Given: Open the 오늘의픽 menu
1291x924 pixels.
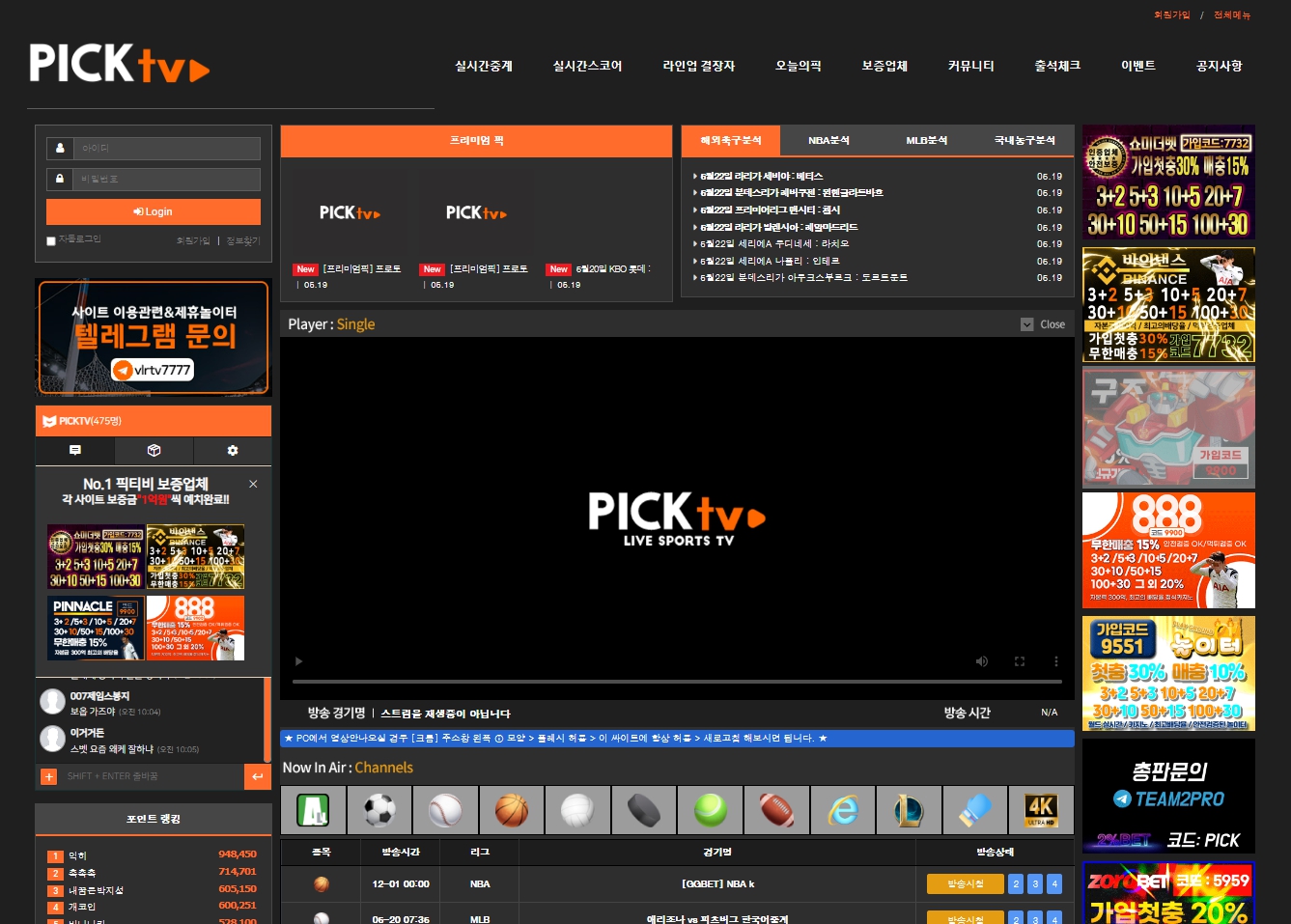Looking at the screenshot, I should pos(798,66).
